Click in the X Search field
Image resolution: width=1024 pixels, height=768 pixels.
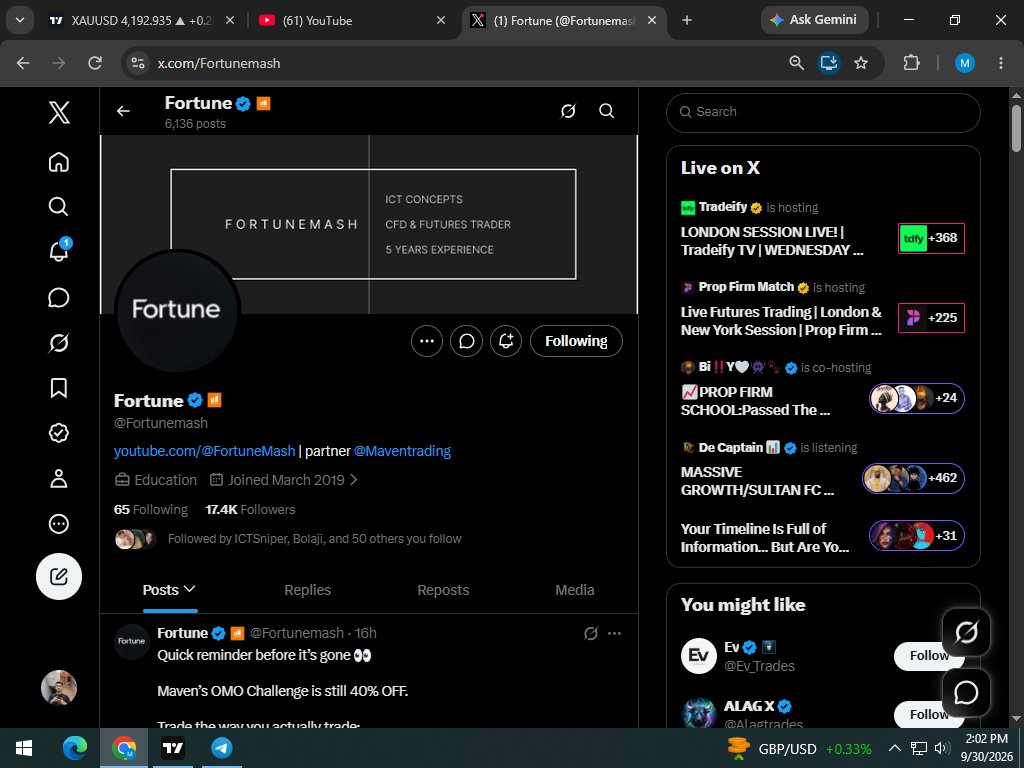pyautogui.click(x=823, y=112)
